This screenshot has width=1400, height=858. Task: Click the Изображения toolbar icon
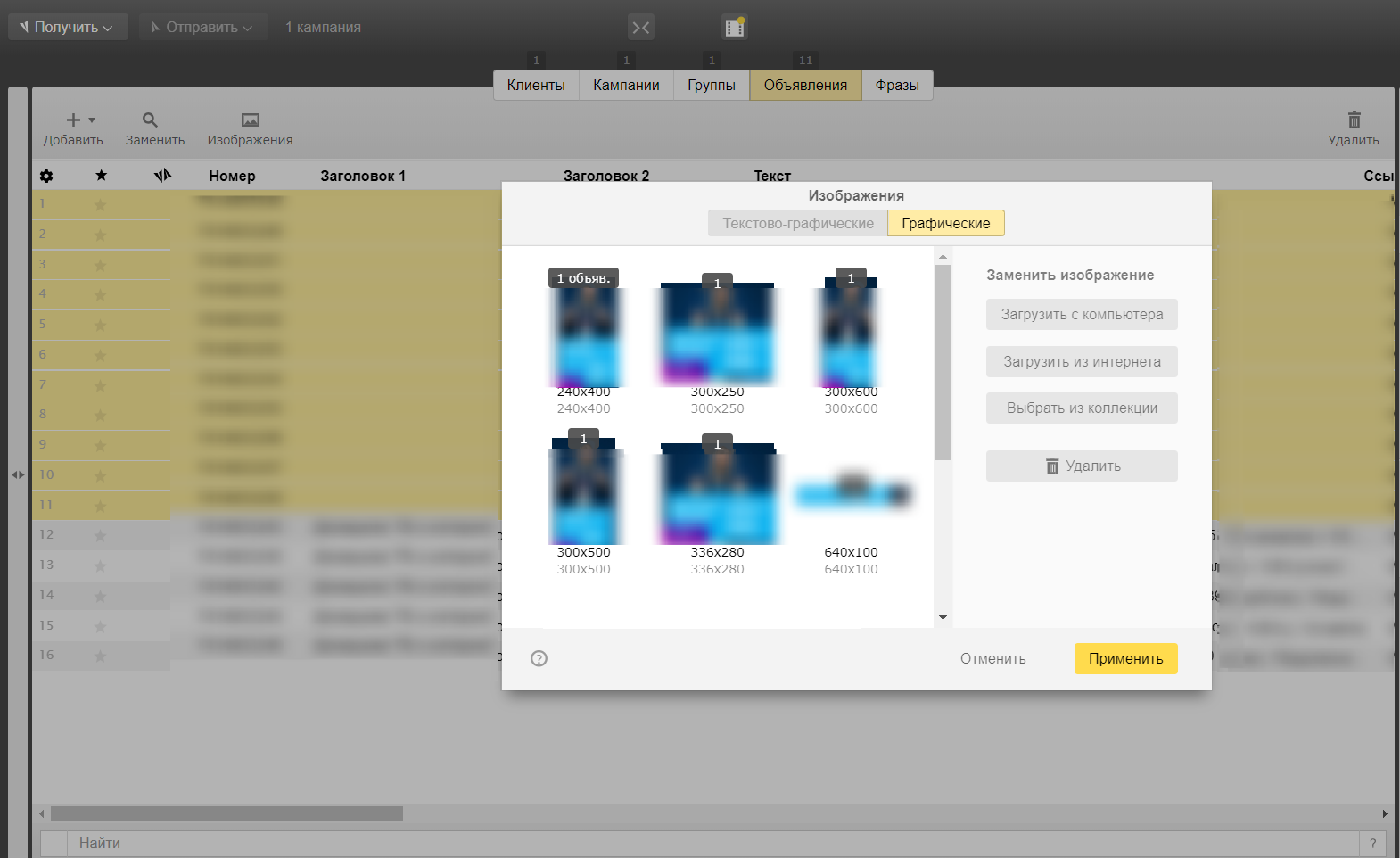click(x=250, y=120)
